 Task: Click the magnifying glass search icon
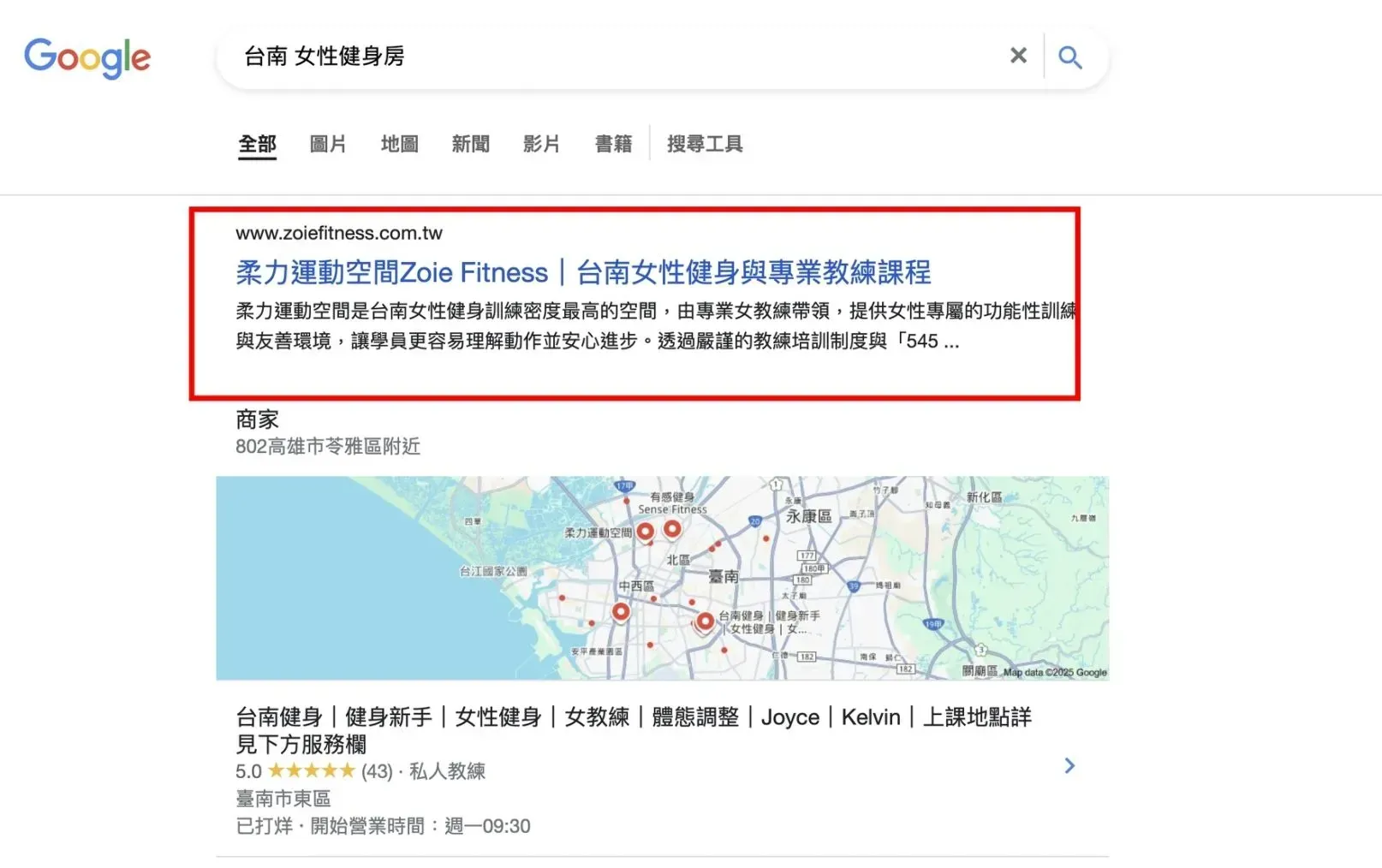click(1070, 57)
